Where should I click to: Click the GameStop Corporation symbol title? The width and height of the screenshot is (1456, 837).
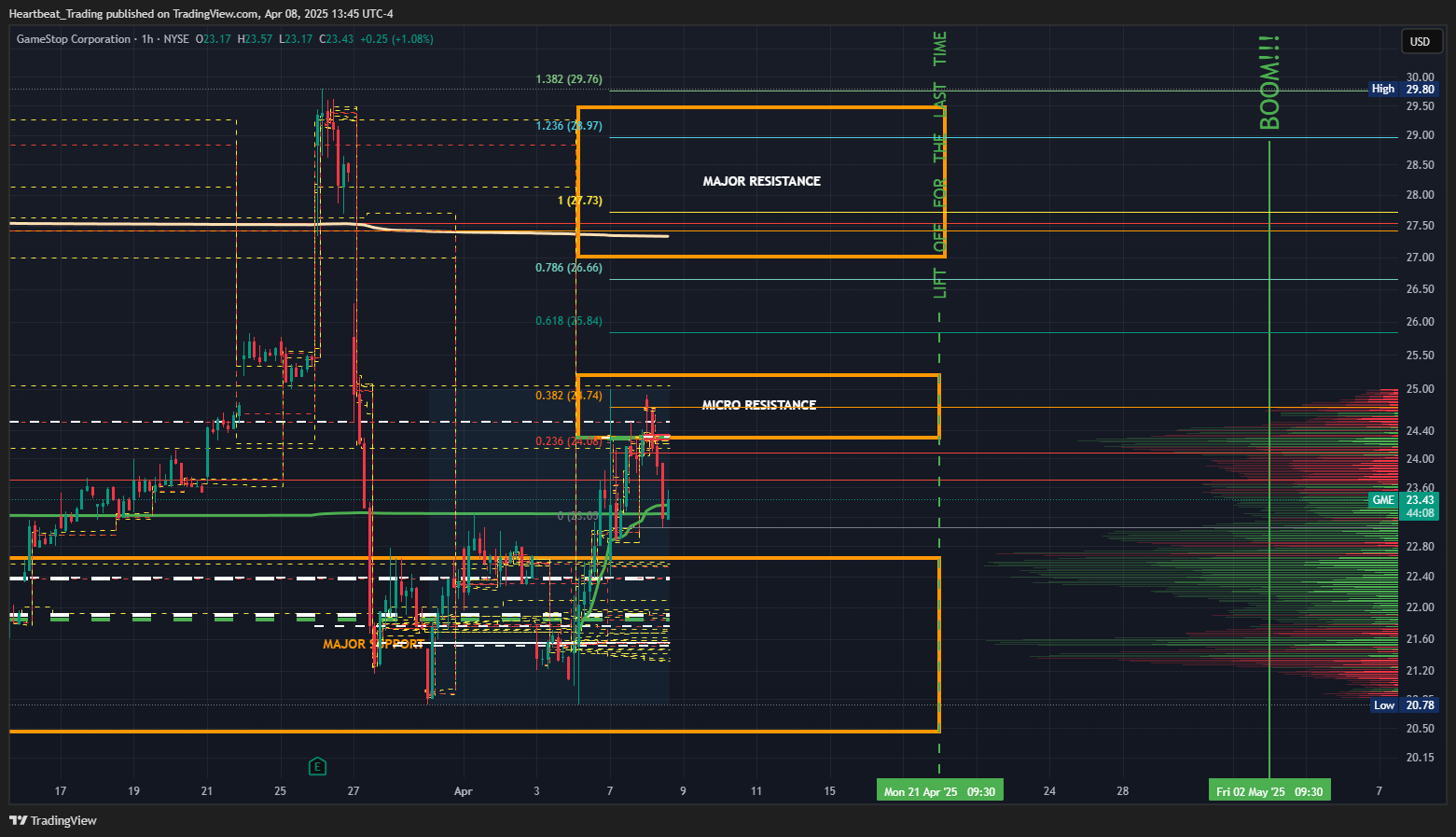(74, 39)
